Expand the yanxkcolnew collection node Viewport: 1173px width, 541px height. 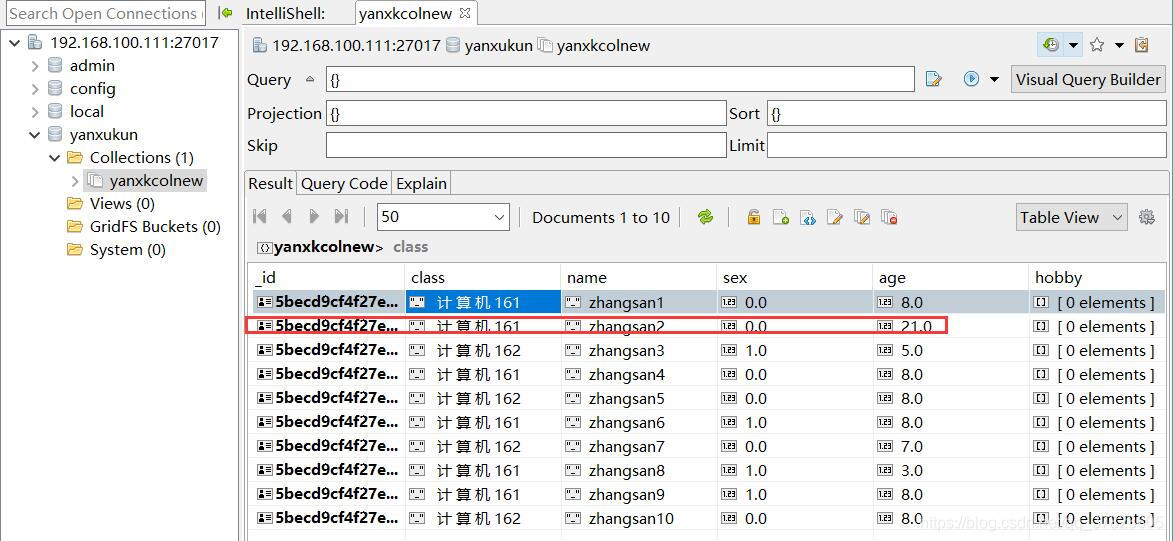click(x=75, y=180)
